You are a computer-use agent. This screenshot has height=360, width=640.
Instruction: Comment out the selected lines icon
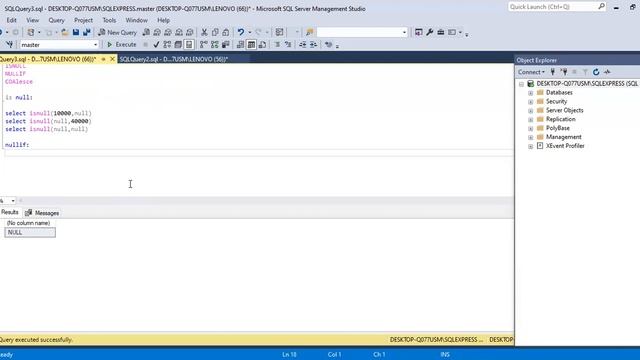[x=278, y=44]
